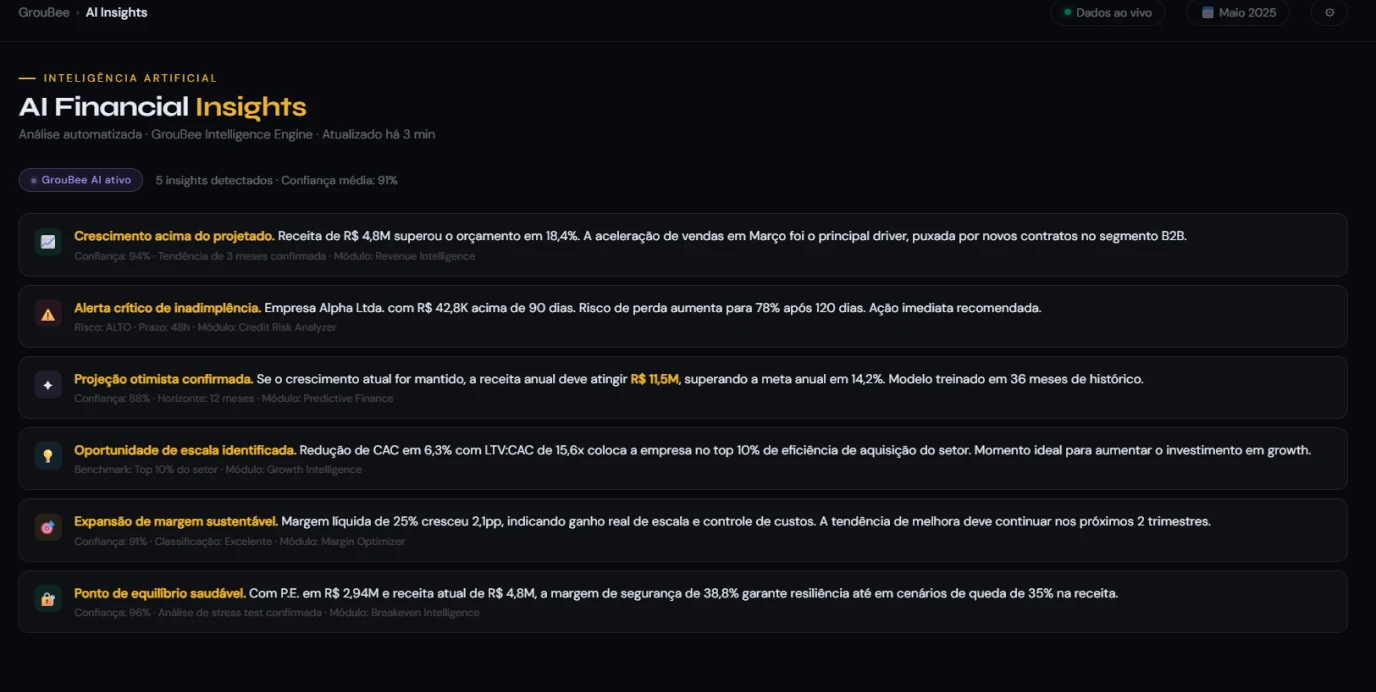Screen dimensions: 1376x692
Task: Select AI Insights breadcrumb item
Action: coord(116,13)
